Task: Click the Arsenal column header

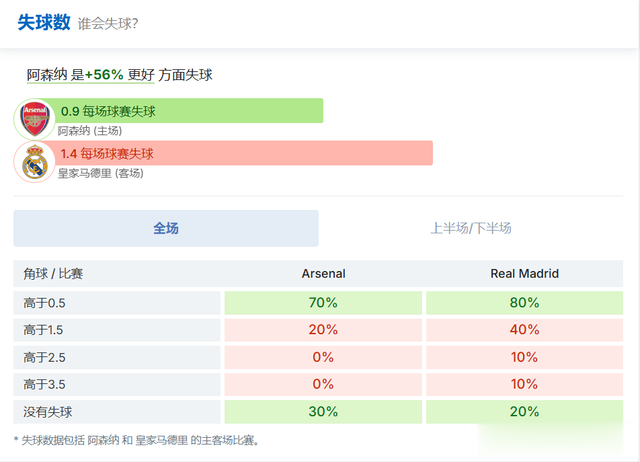Action: click(x=323, y=274)
